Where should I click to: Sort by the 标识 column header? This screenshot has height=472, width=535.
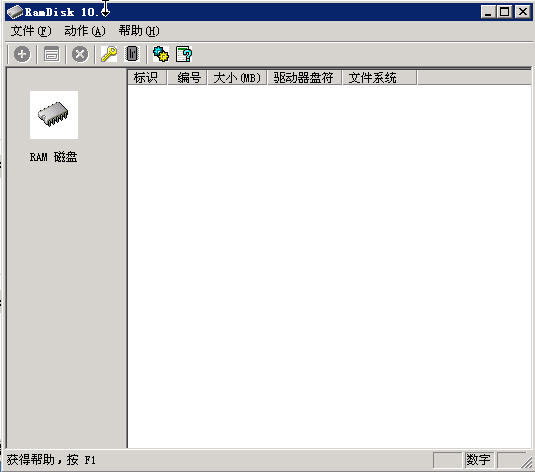pos(147,77)
